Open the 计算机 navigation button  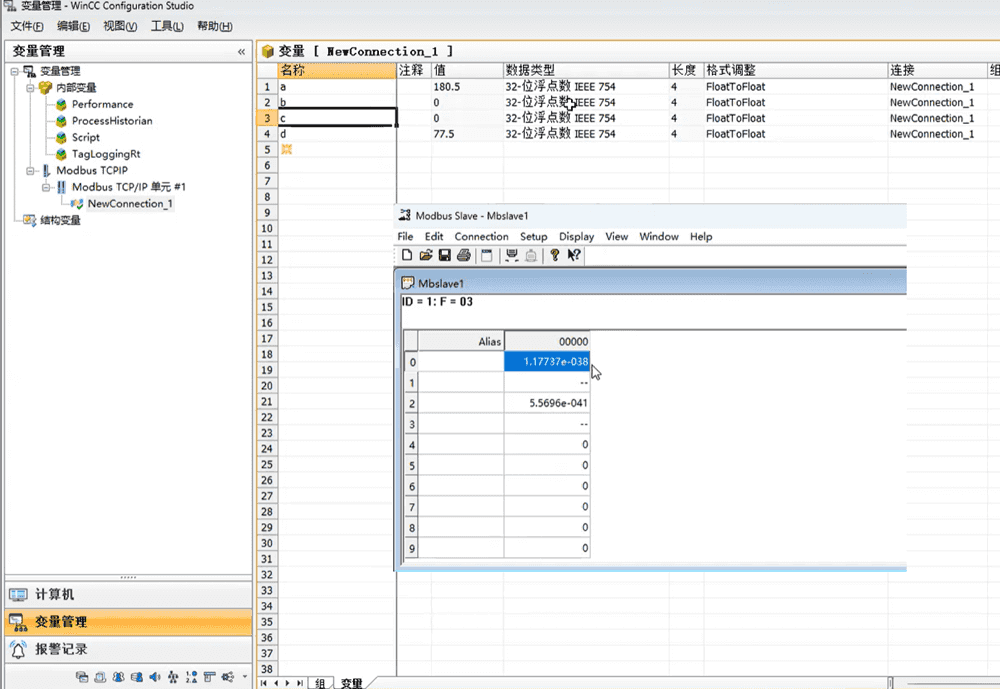point(54,594)
